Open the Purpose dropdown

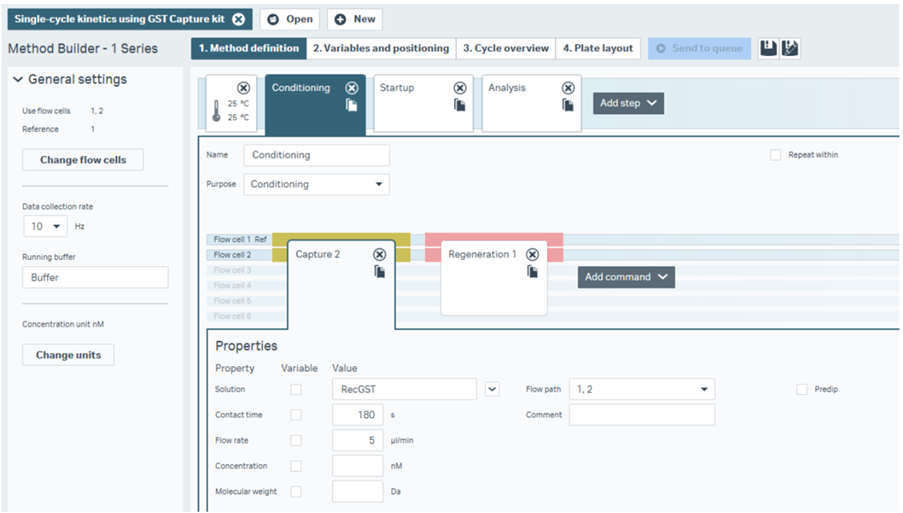coord(317,184)
